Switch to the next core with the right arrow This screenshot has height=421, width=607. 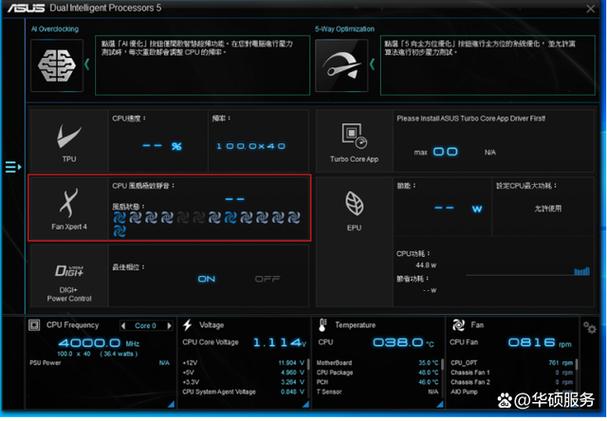coord(169,326)
